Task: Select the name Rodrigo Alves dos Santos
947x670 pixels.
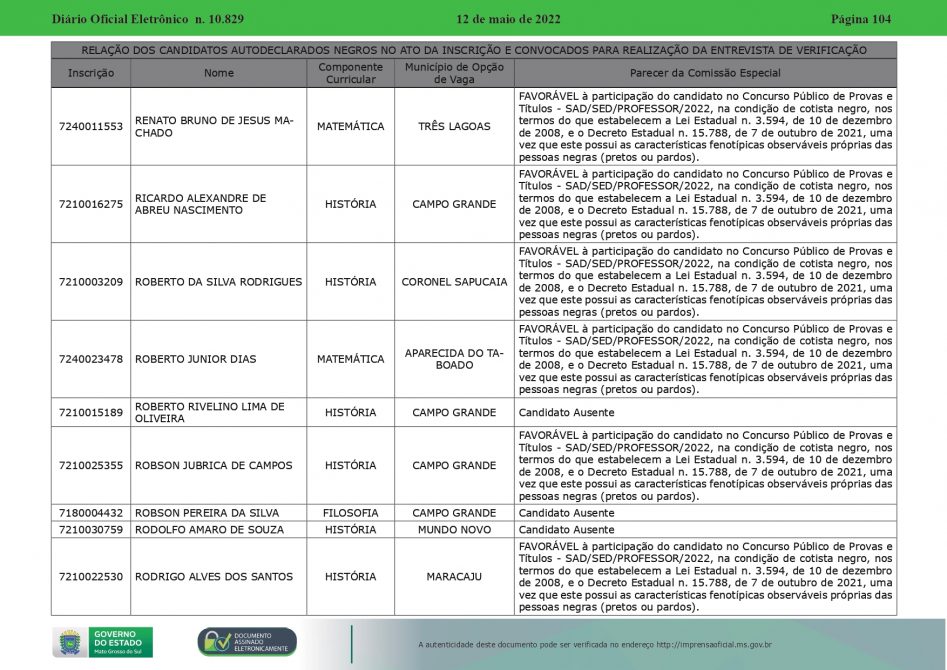Action: [x=213, y=577]
